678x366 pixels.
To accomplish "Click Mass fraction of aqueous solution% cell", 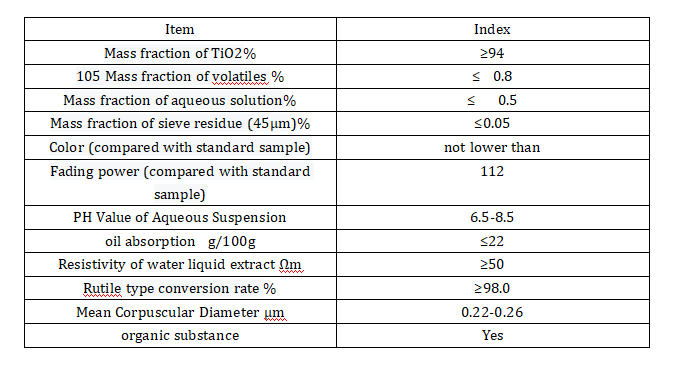I will (x=180, y=100).
